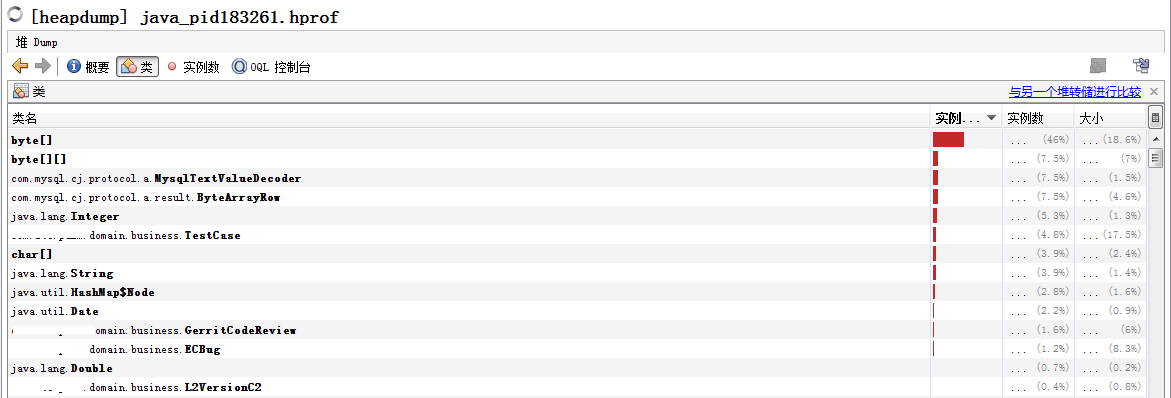
Task: Open the OQL 控制台 console
Action: [271, 67]
